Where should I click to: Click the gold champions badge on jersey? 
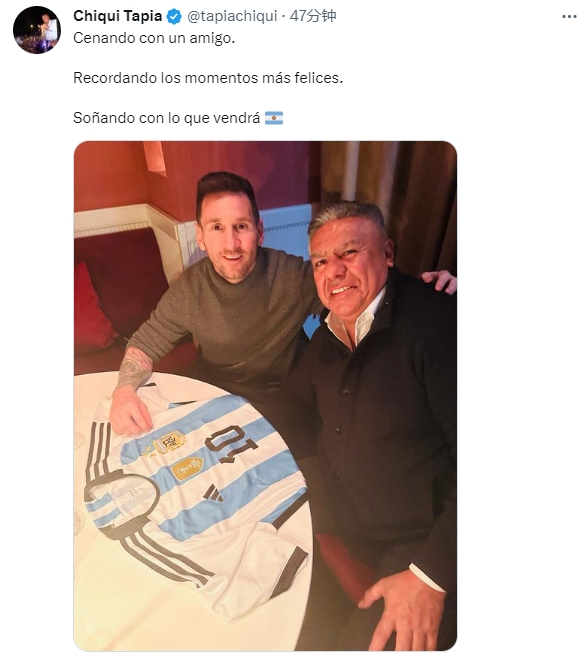coord(188,468)
